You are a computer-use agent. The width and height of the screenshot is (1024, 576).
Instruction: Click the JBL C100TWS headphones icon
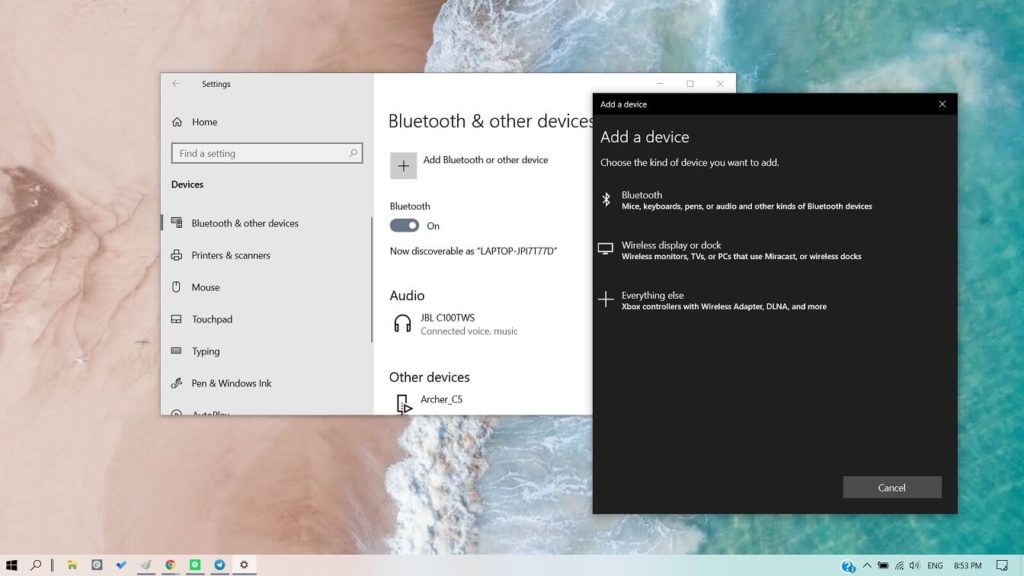pyautogui.click(x=402, y=323)
